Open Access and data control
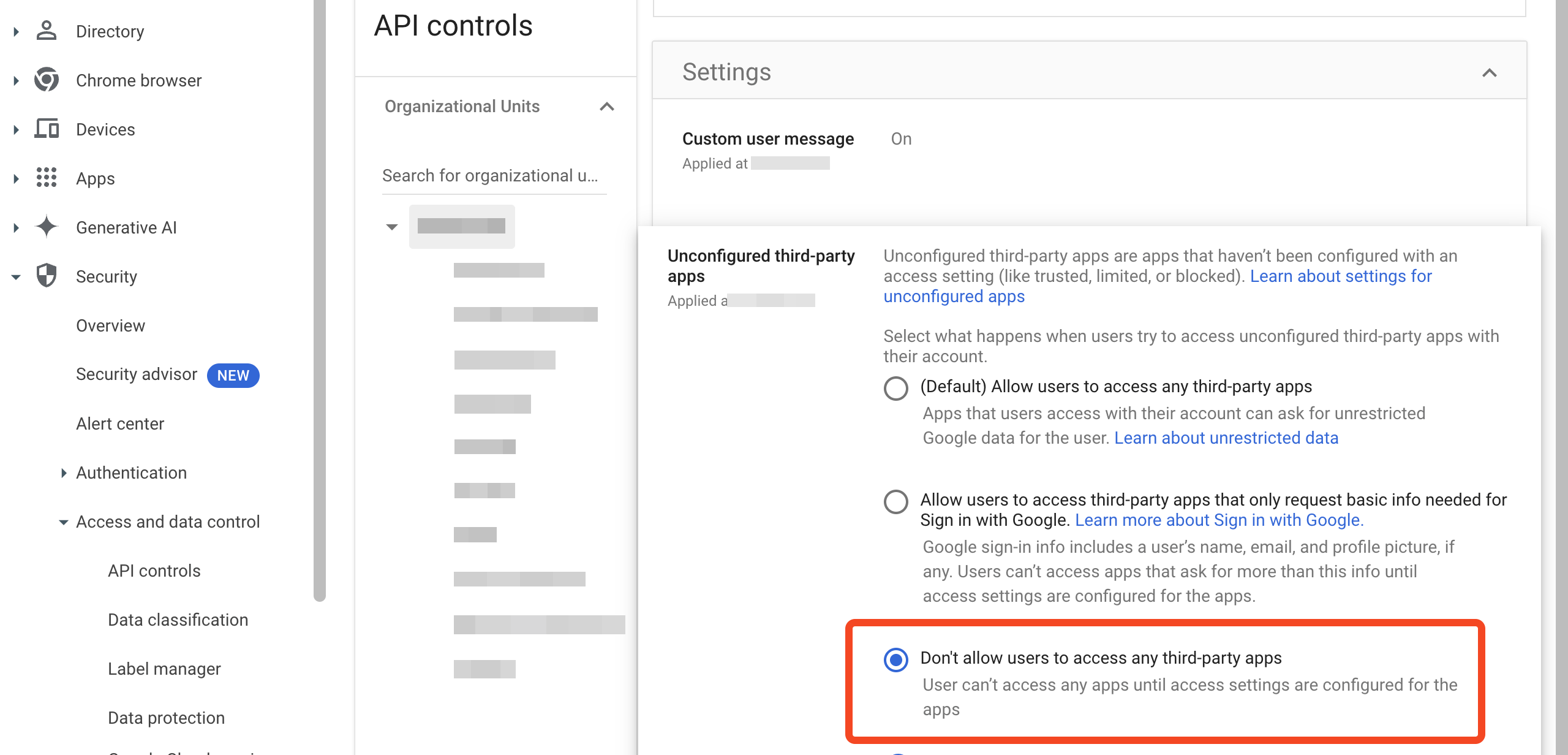 click(x=168, y=522)
